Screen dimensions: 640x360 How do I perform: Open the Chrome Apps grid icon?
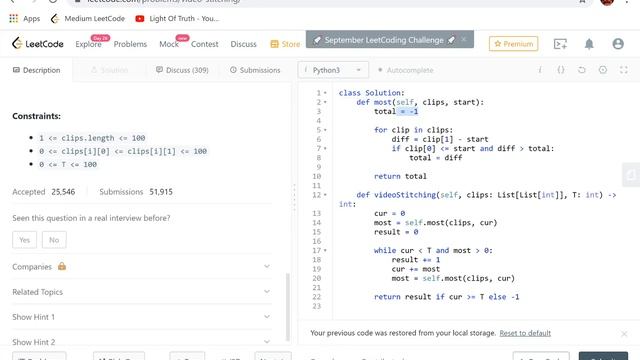pyautogui.click(x=13, y=18)
